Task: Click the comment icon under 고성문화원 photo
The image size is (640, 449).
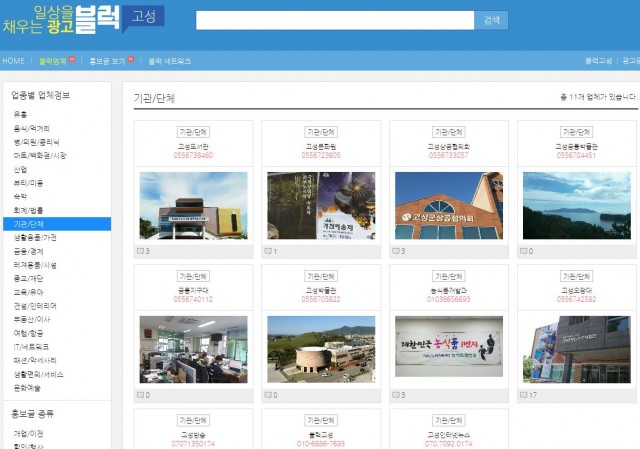Action: coord(268,251)
